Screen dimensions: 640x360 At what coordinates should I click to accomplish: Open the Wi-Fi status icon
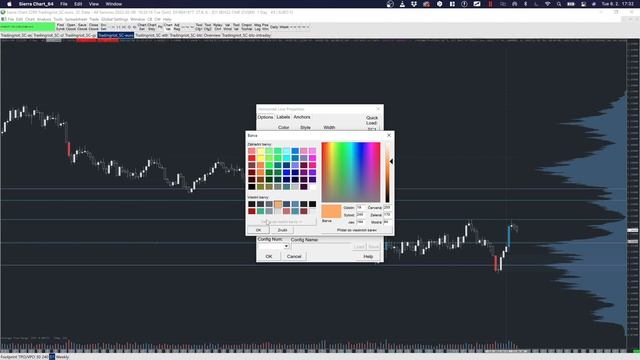click(x=547, y=4)
